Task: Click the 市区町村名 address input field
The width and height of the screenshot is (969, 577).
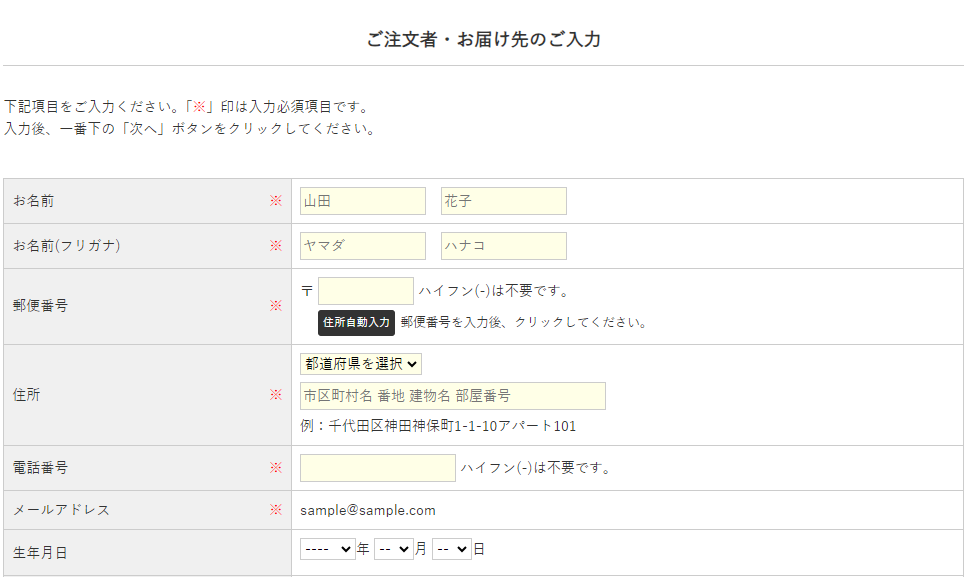Action: [x=452, y=396]
